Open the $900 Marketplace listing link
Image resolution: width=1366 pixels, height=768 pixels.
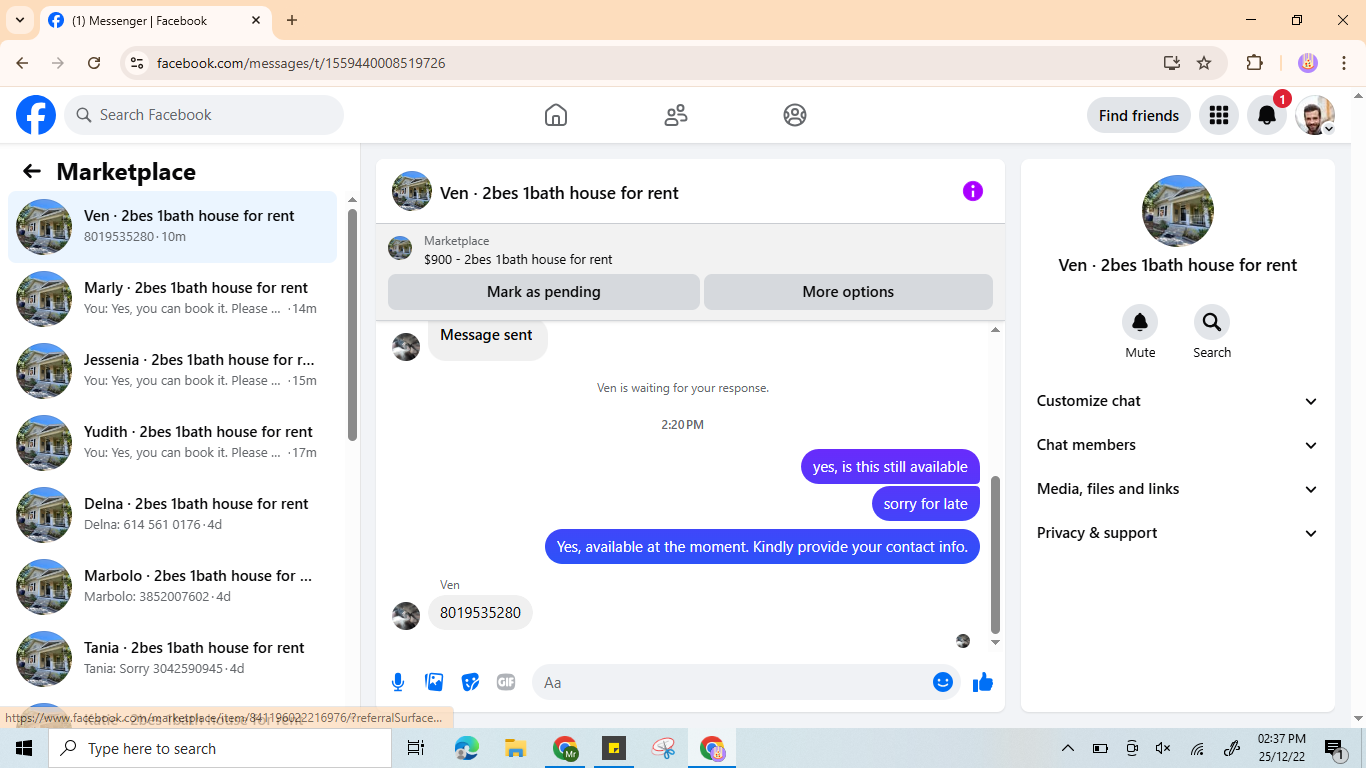[518, 259]
